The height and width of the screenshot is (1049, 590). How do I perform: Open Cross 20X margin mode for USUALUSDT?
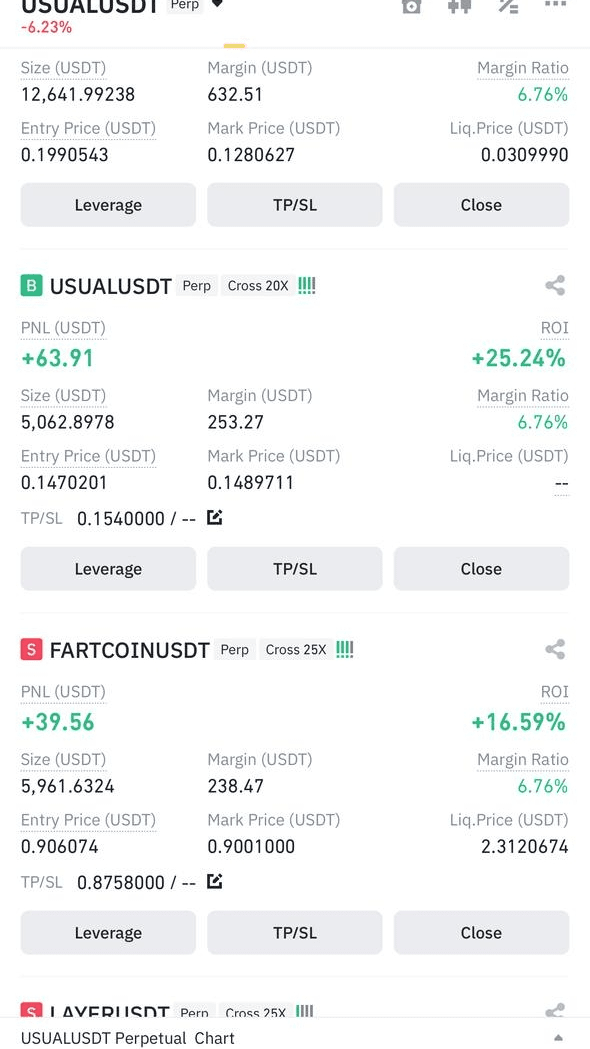[258, 286]
